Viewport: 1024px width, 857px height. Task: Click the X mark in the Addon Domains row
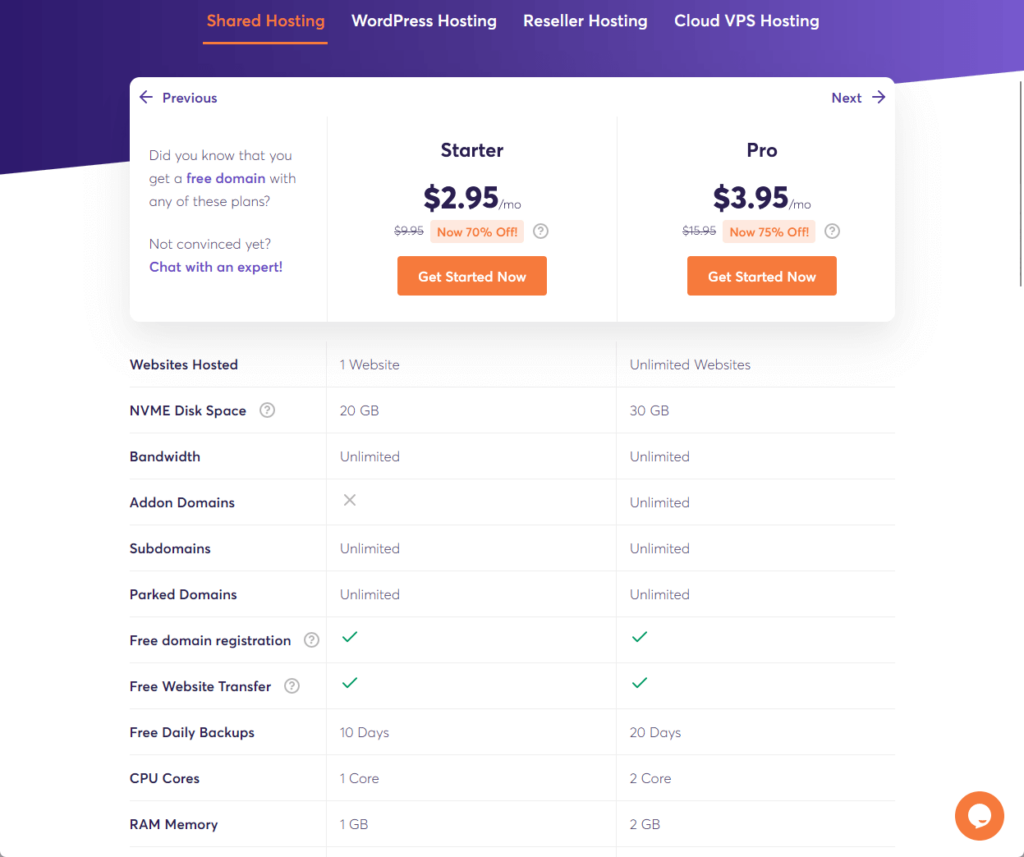[x=349, y=499]
